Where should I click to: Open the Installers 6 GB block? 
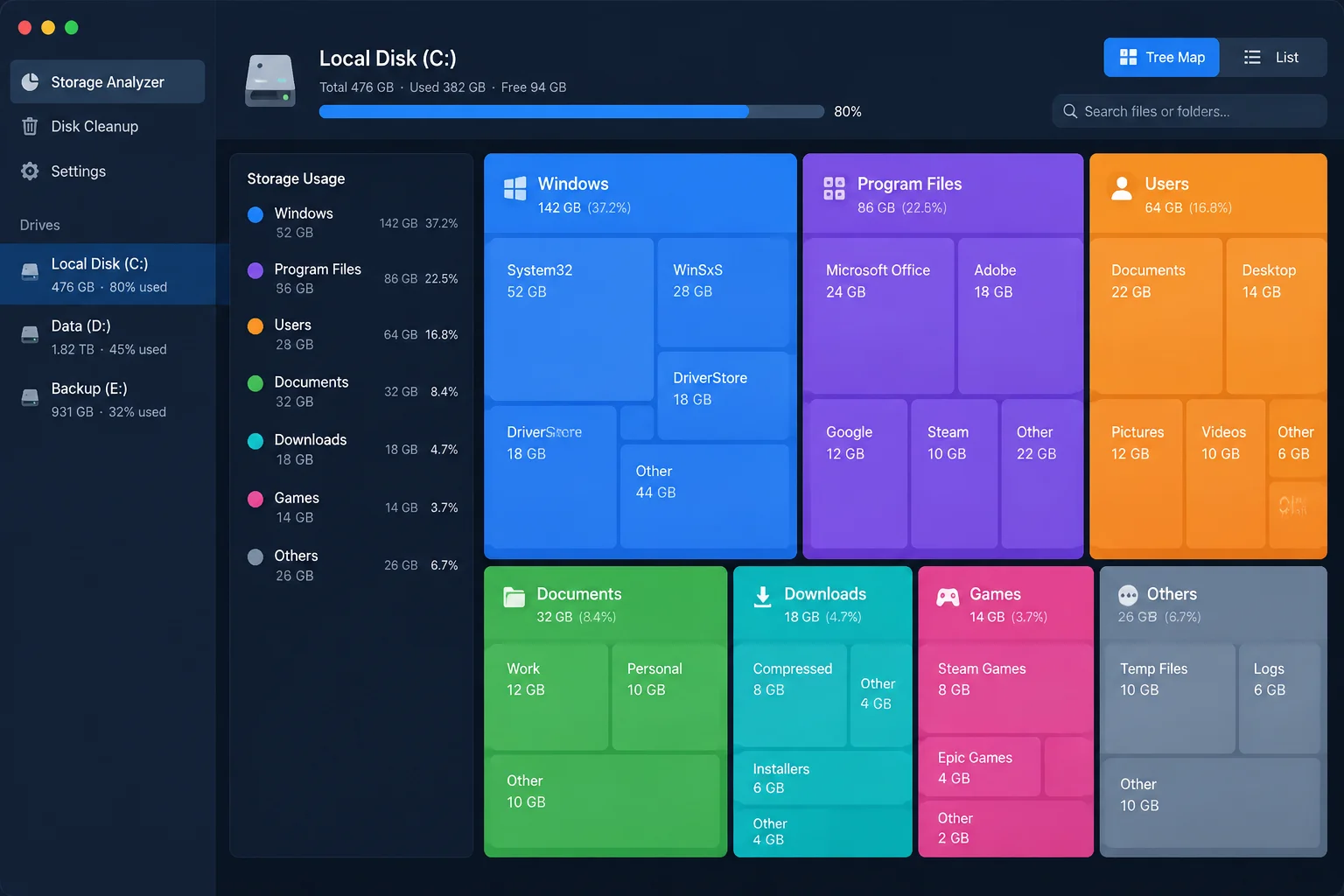822,778
